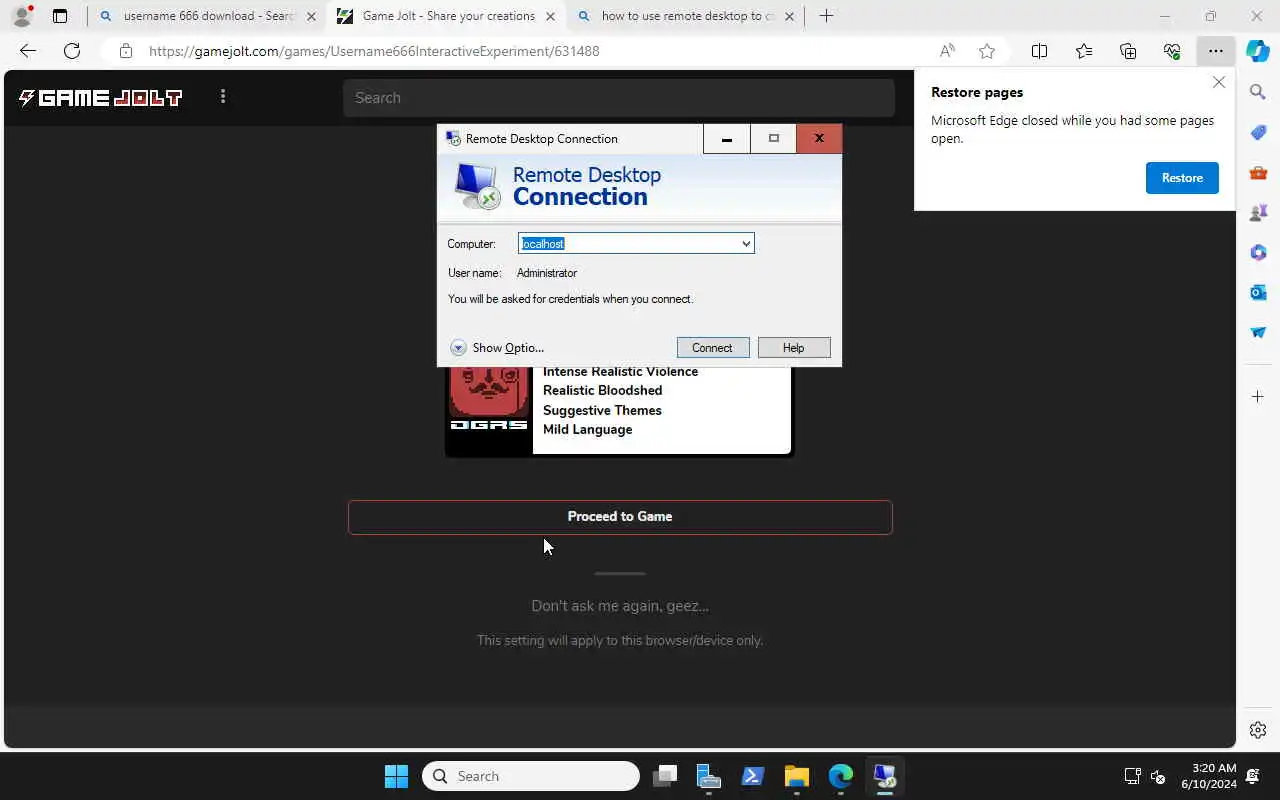Open PowerShell from the taskbar
Image resolution: width=1280 pixels, height=800 pixels.
pyautogui.click(x=753, y=776)
